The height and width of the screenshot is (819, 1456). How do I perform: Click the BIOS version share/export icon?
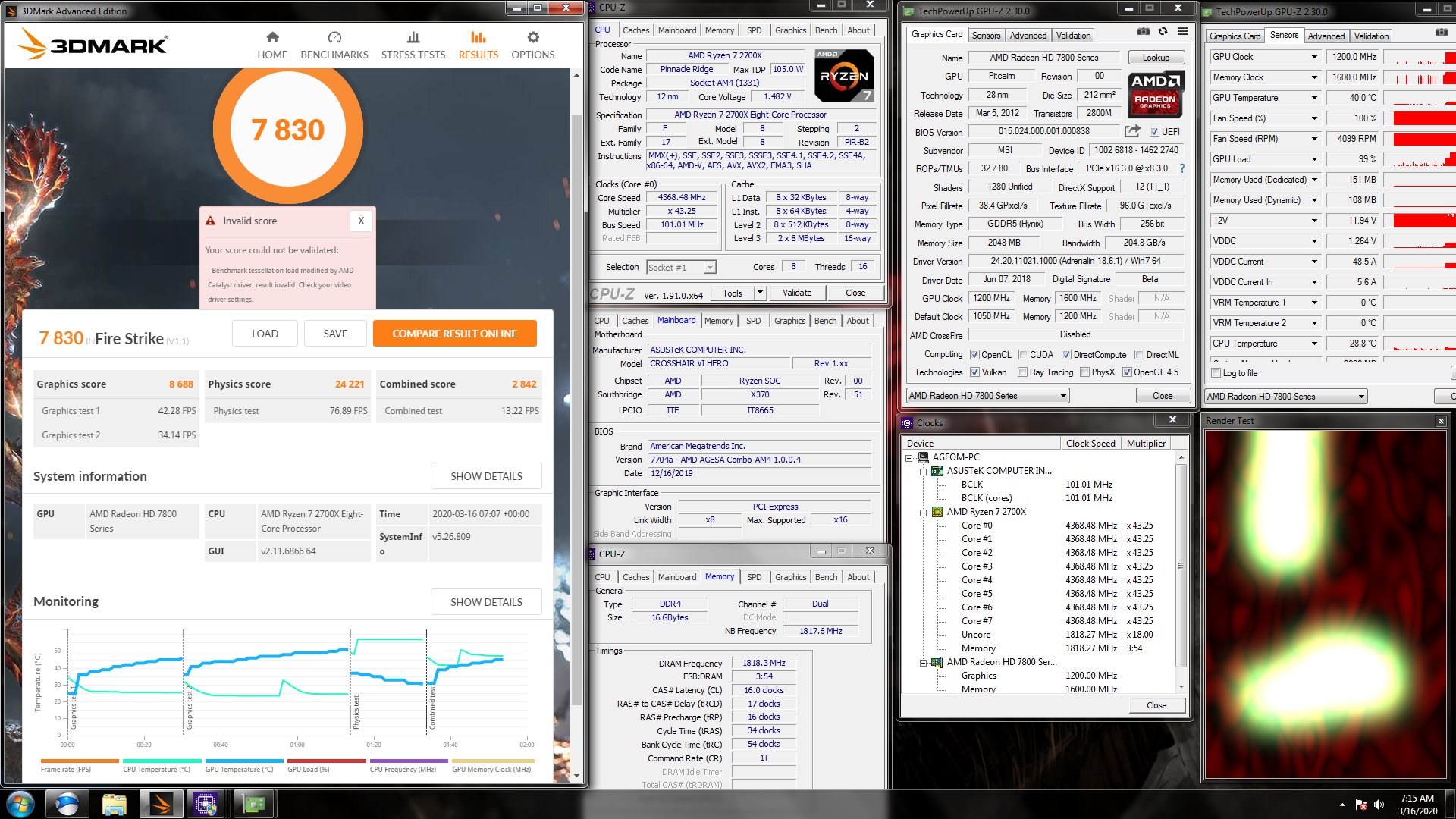coord(1132,131)
